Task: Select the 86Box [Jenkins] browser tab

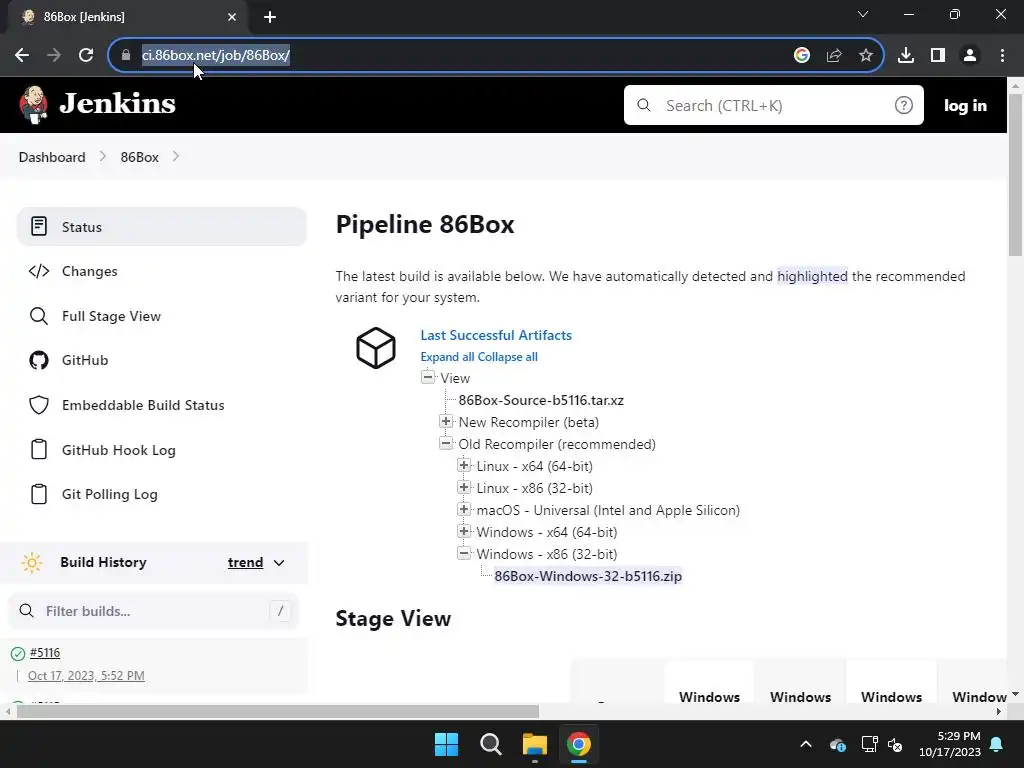Action: click(127, 17)
